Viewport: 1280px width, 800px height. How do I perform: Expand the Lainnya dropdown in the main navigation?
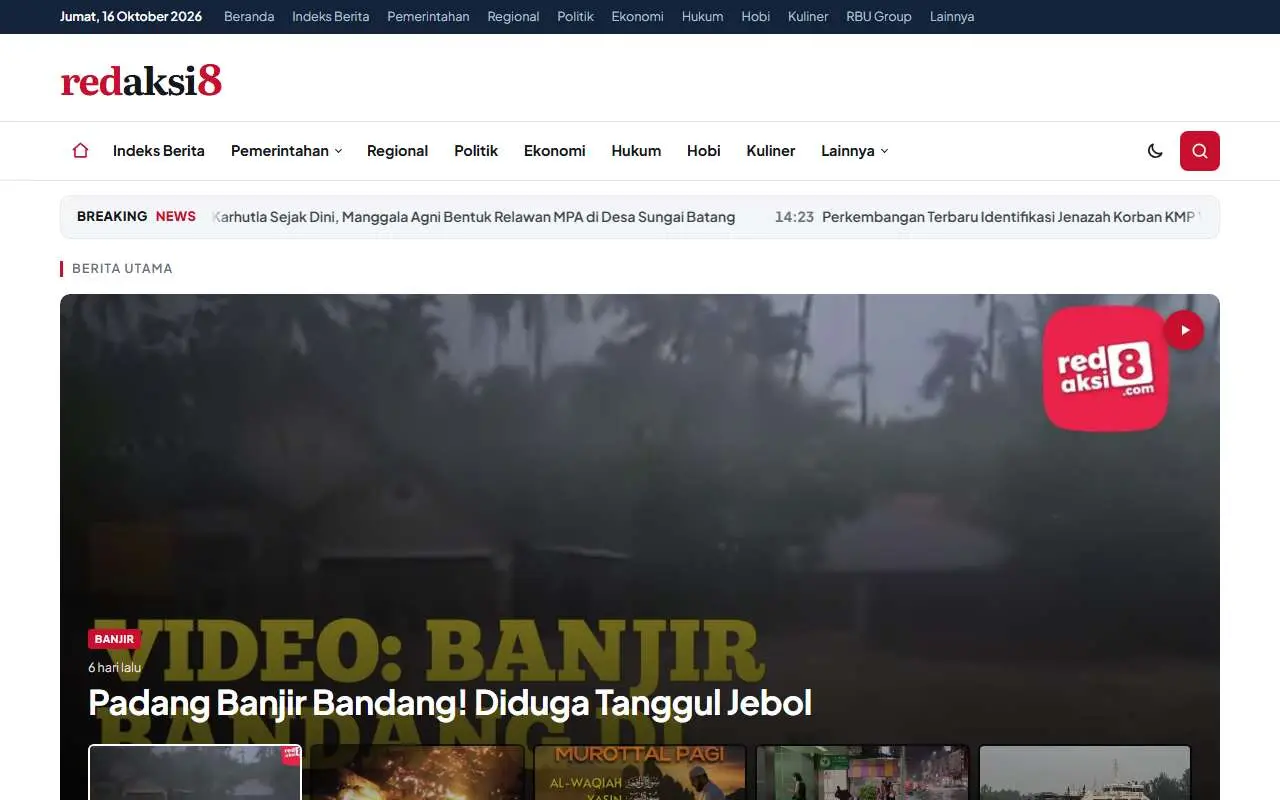point(855,151)
